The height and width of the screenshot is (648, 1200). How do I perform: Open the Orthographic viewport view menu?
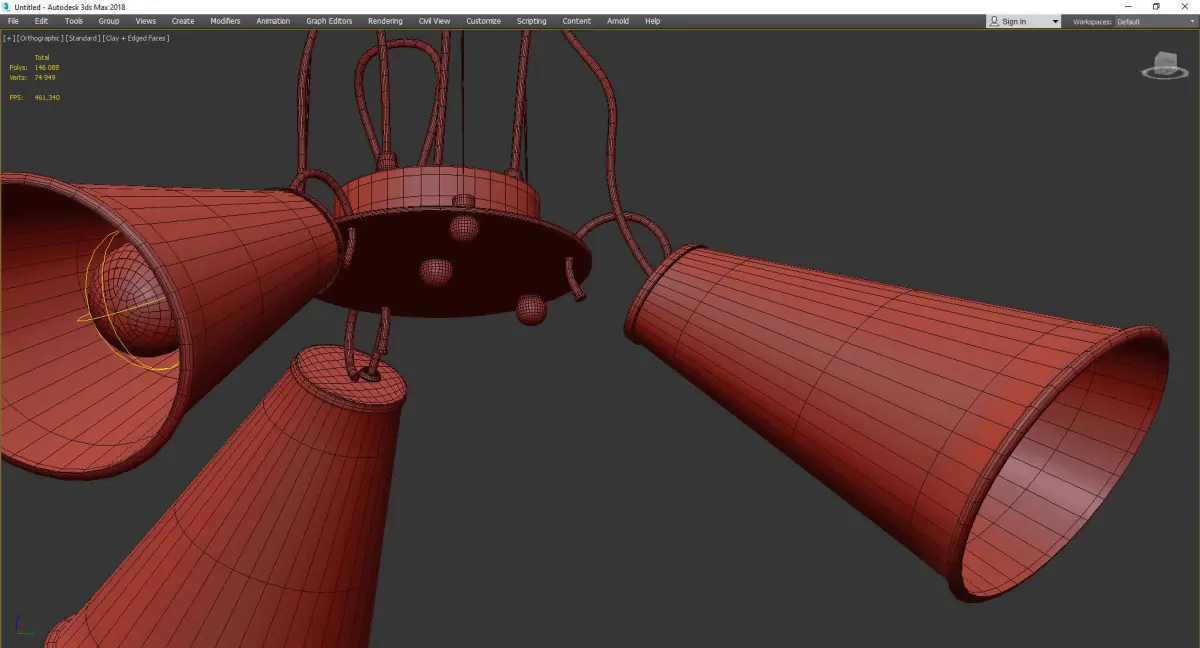(x=39, y=38)
